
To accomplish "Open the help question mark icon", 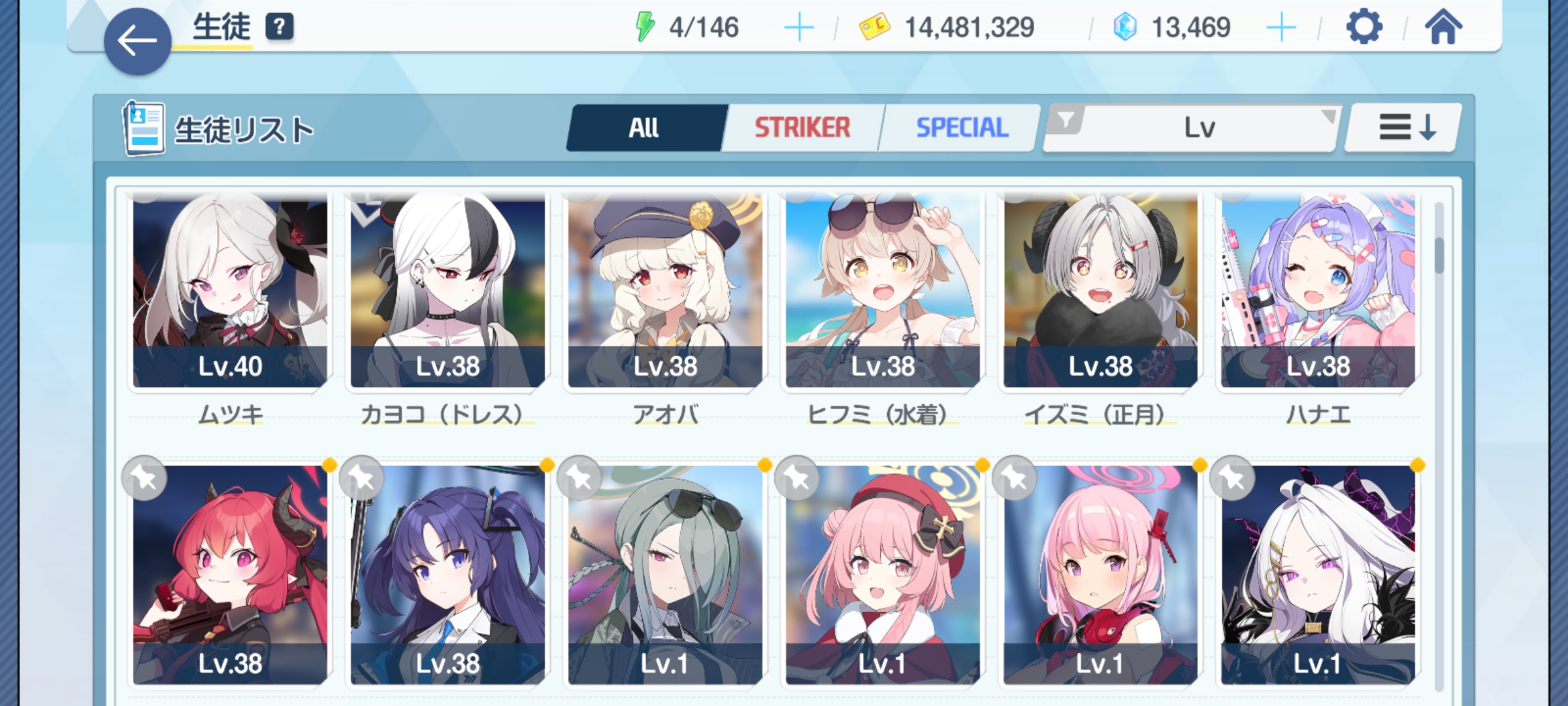I will (x=279, y=27).
